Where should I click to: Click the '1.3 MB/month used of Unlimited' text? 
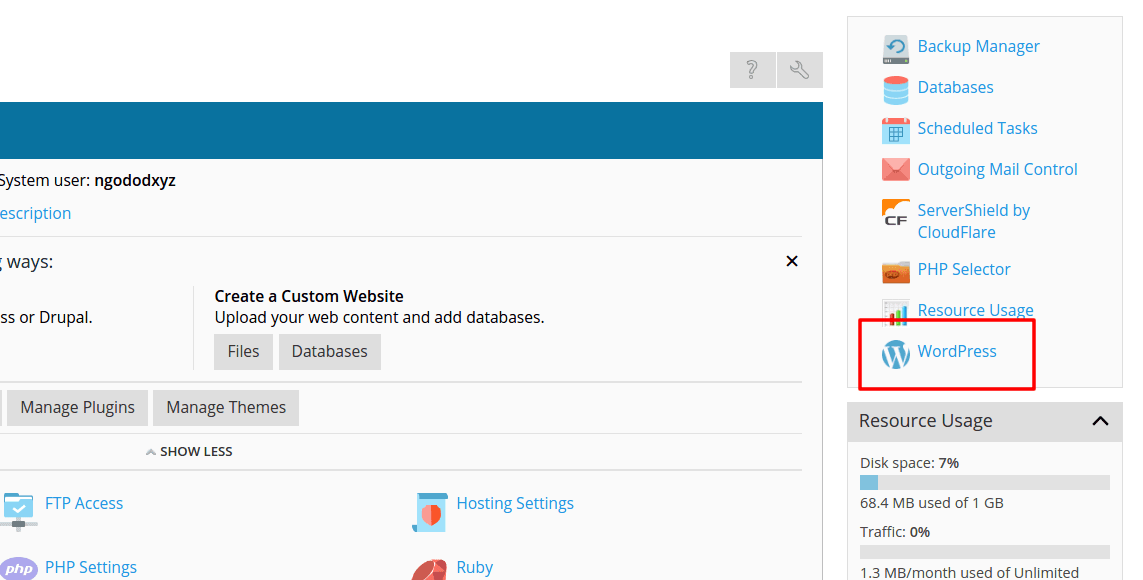[970, 573]
